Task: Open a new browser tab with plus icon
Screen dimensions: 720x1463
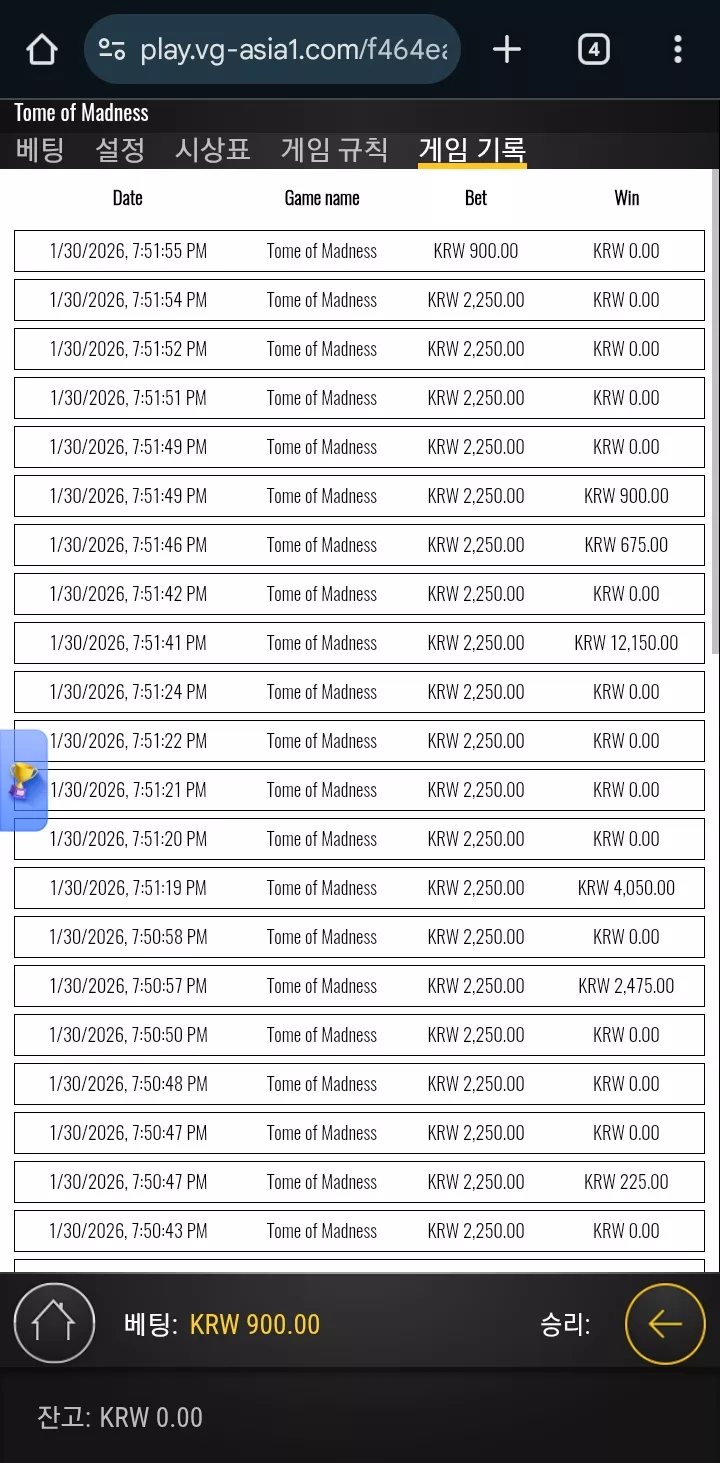Action: tap(507, 49)
